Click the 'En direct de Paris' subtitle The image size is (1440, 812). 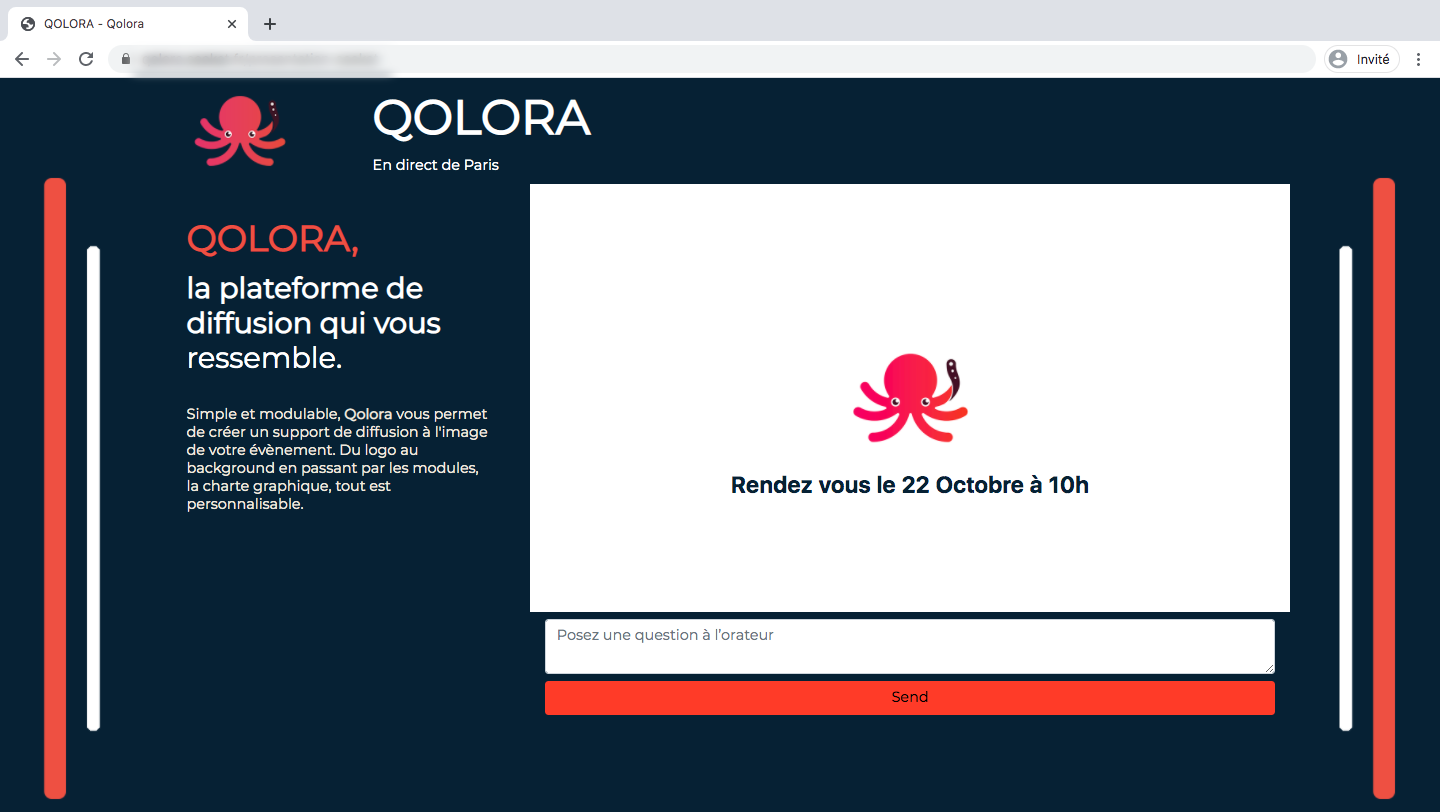[435, 165]
